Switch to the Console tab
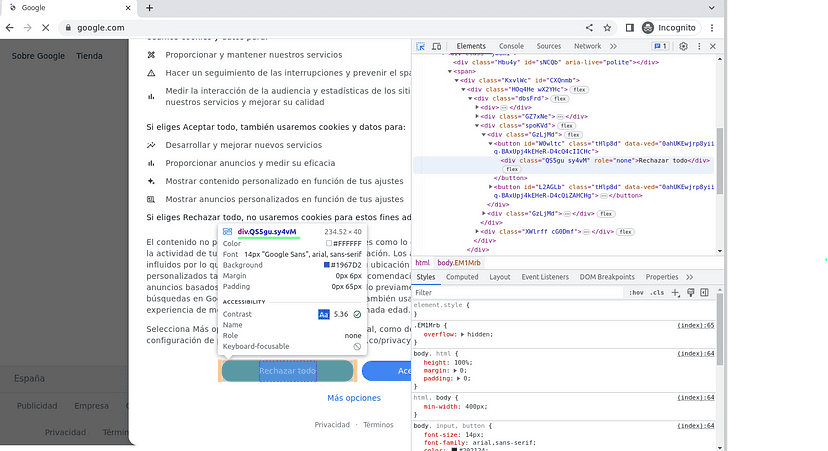This screenshot has height=451, width=828. coord(511,46)
